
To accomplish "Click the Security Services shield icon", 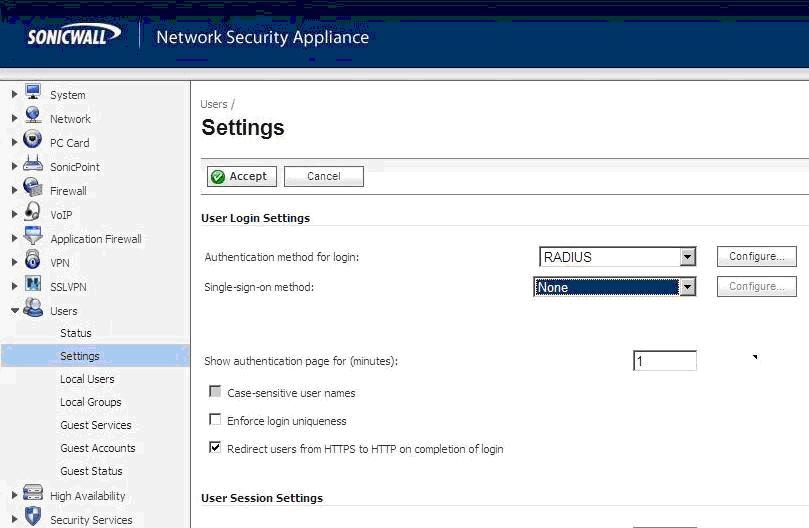I will tap(33, 518).
